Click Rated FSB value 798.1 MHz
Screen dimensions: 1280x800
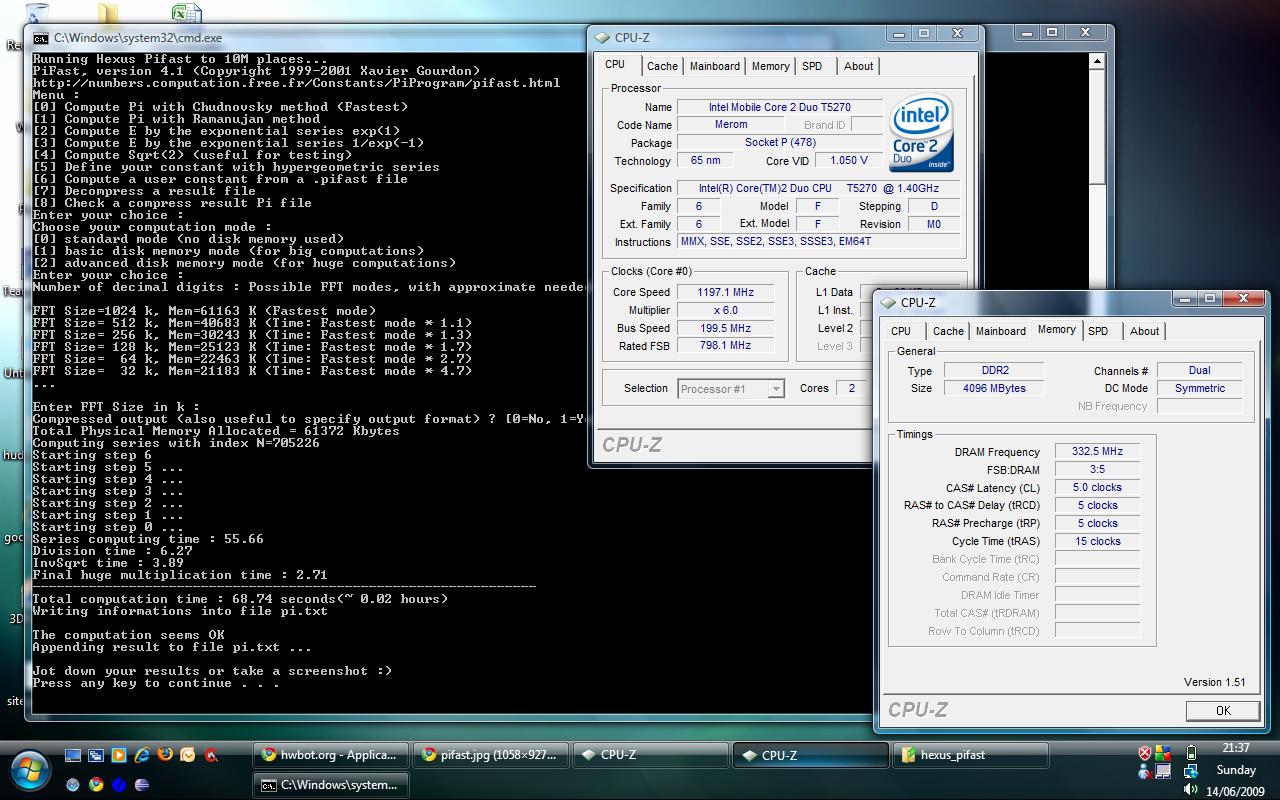click(726, 345)
